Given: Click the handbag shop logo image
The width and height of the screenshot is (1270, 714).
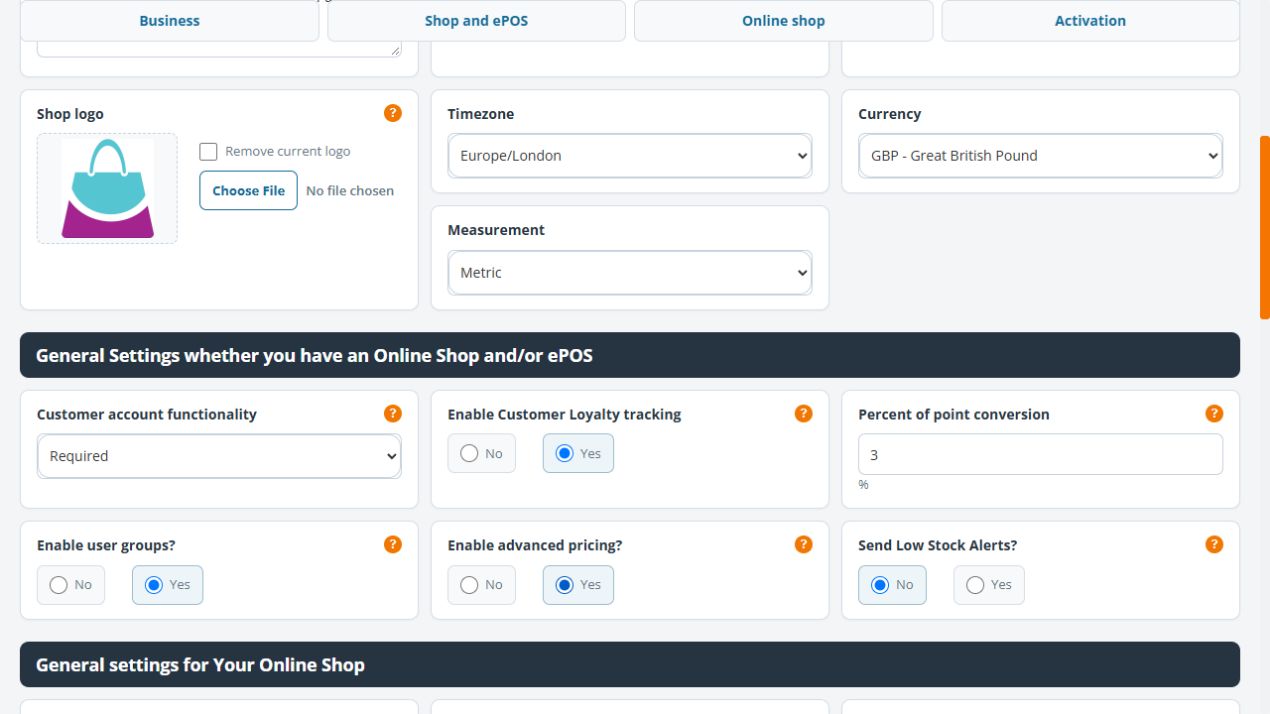Looking at the screenshot, I should point(108,188).
